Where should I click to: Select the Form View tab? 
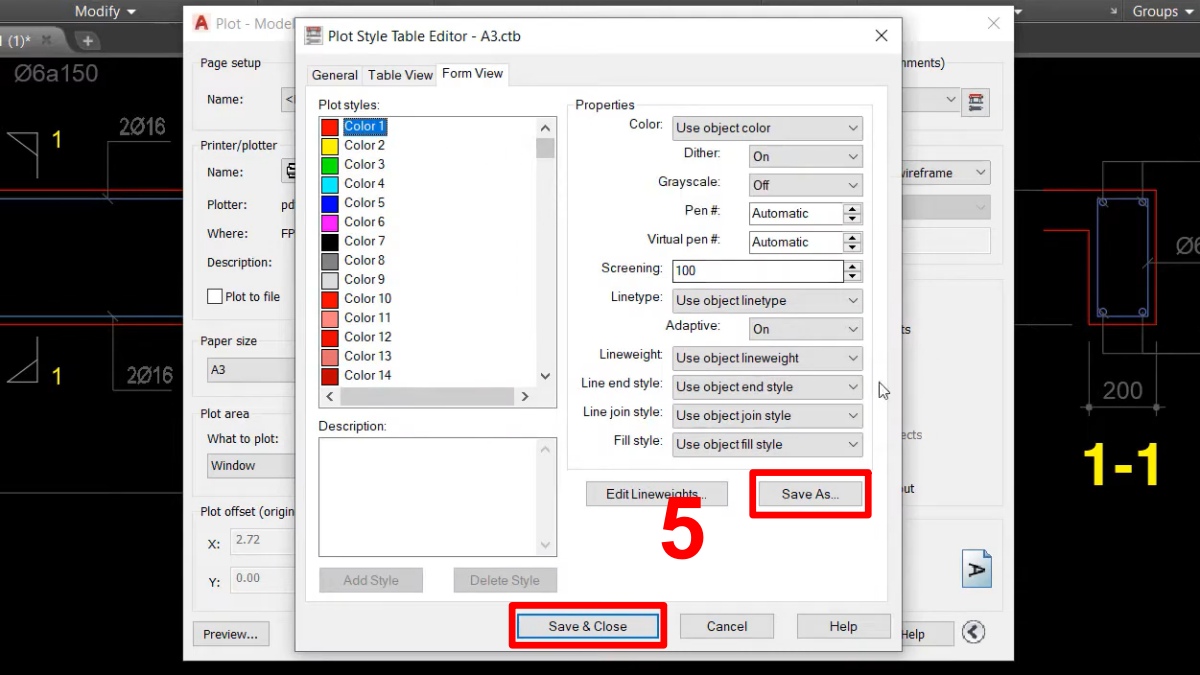pyautogui.click(x=473, y=74)
